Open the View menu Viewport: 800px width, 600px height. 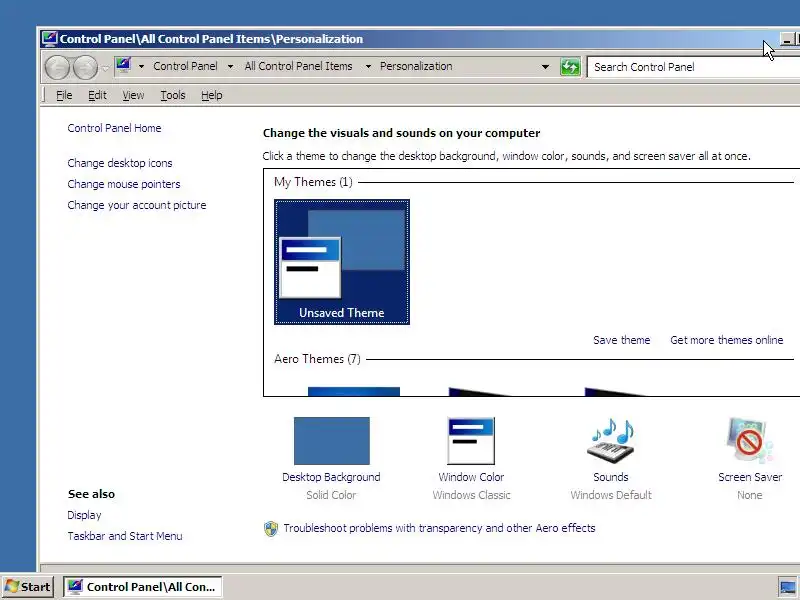coord(133,95)
